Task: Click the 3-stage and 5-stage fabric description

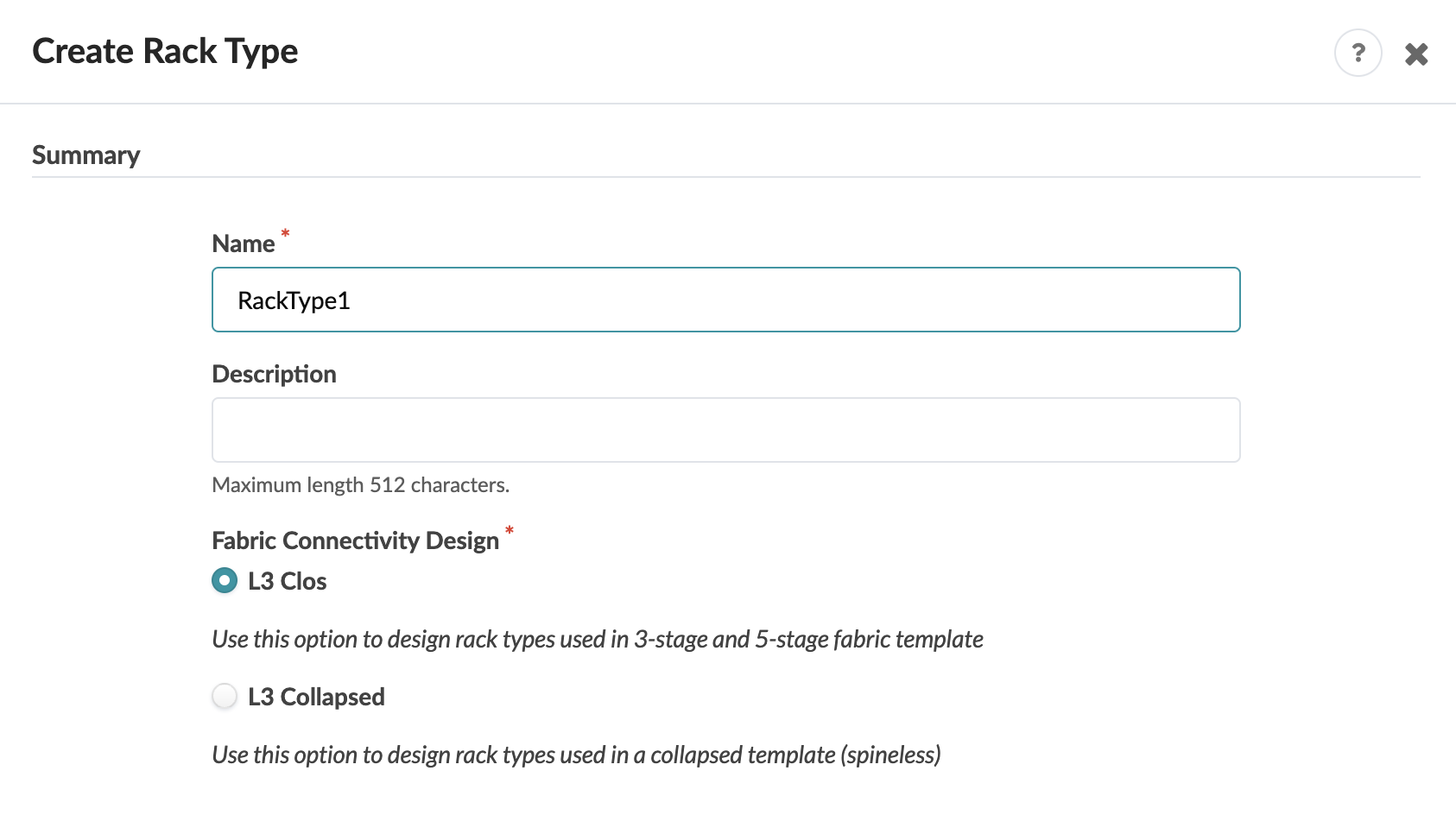Action: coord(597,639)
